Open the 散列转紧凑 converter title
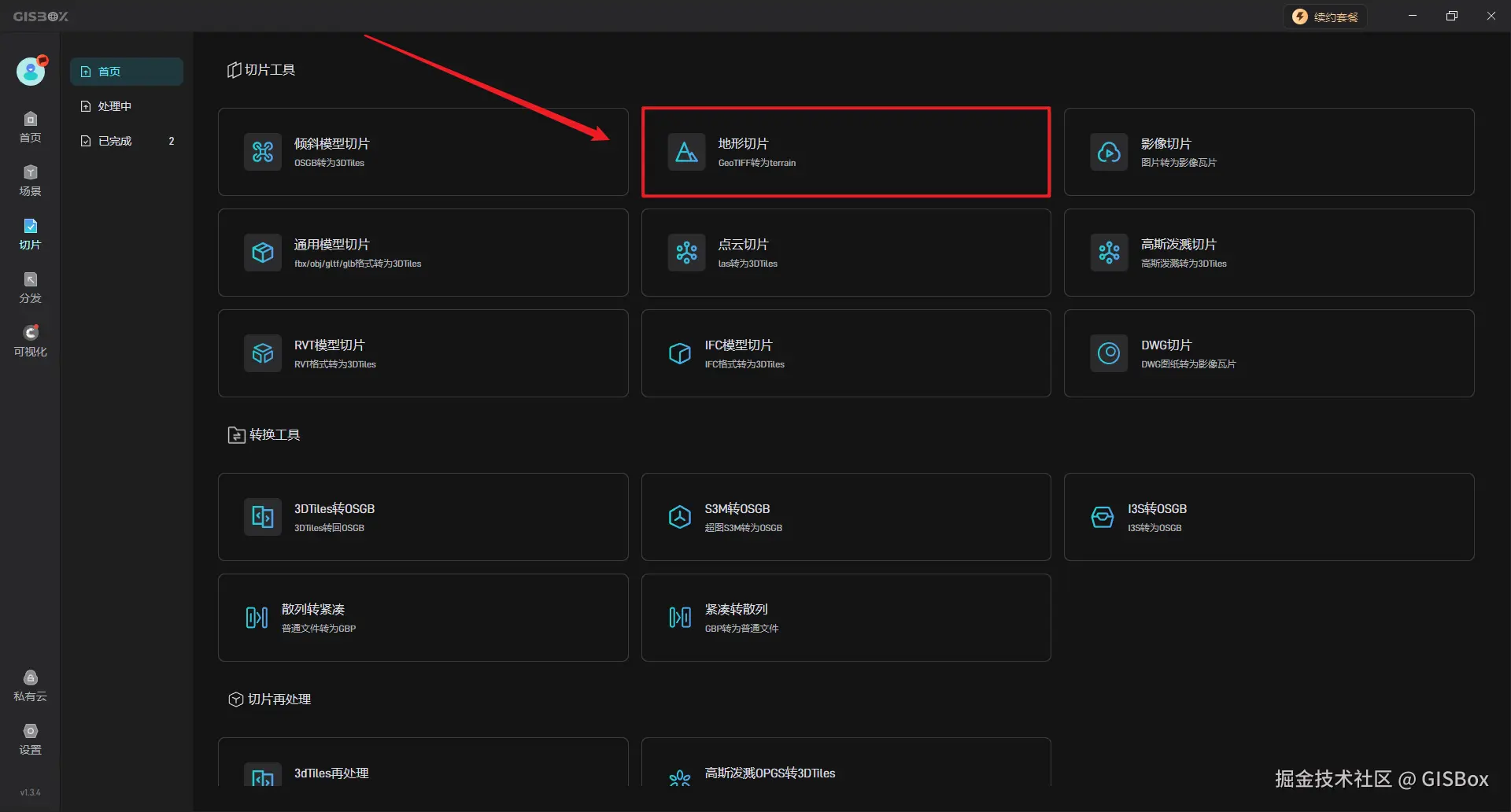Screen dimensions: 1511x812 click(x=313, y=610)
